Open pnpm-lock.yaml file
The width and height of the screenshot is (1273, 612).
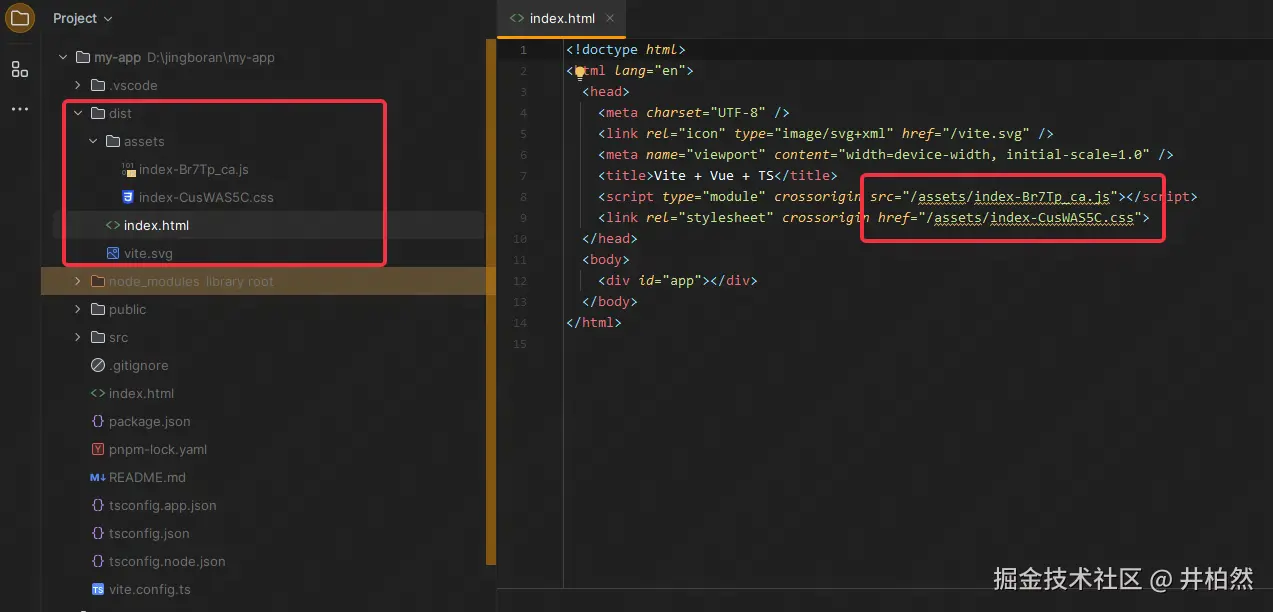pyautogui.click(x=158, y=449)
